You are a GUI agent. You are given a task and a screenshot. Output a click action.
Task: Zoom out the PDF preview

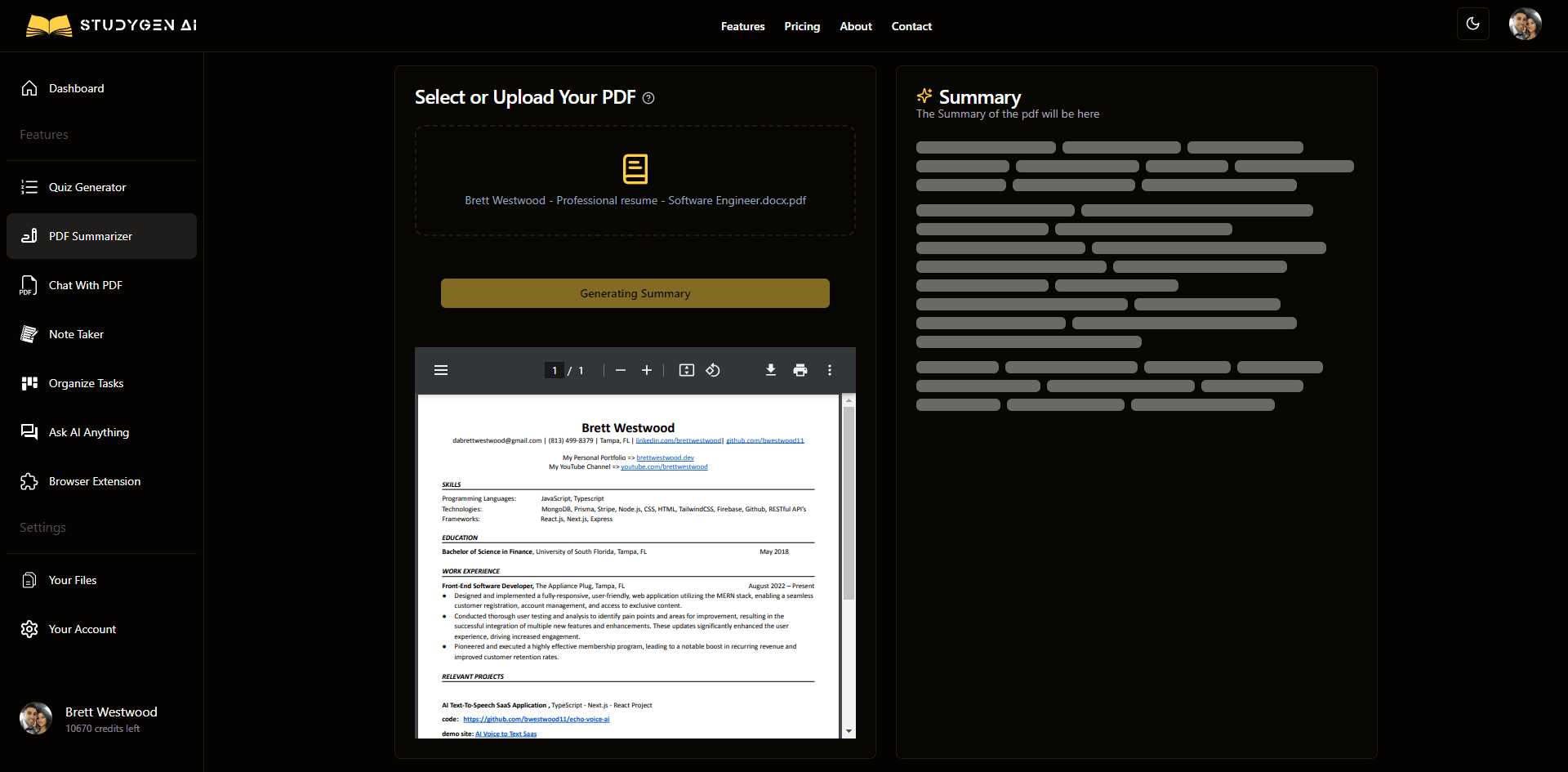(x=621, y=371)
